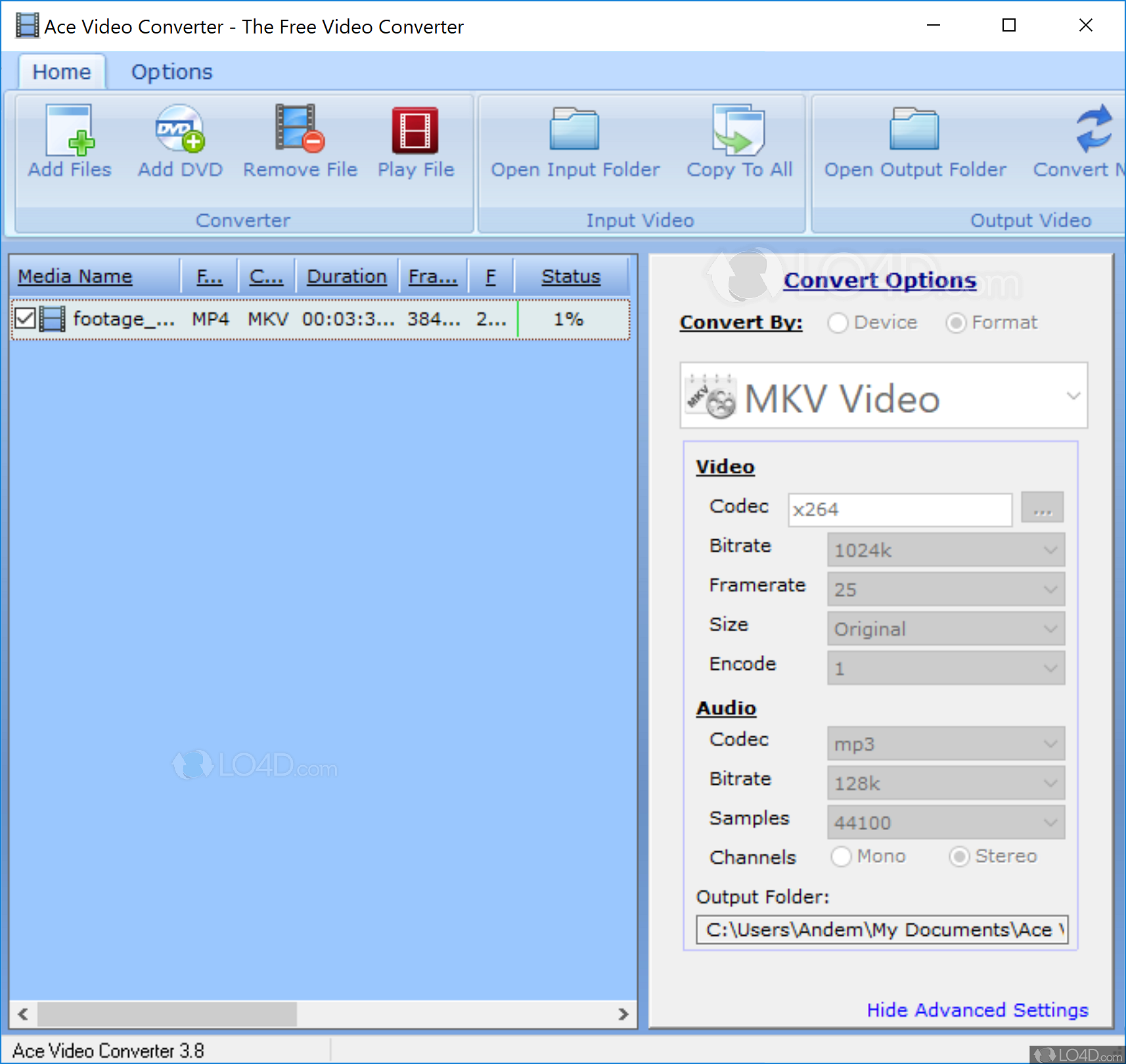1126x1064 pixels.
Task: Open the Samples 44100 dropdown
Action: (946, 822)
